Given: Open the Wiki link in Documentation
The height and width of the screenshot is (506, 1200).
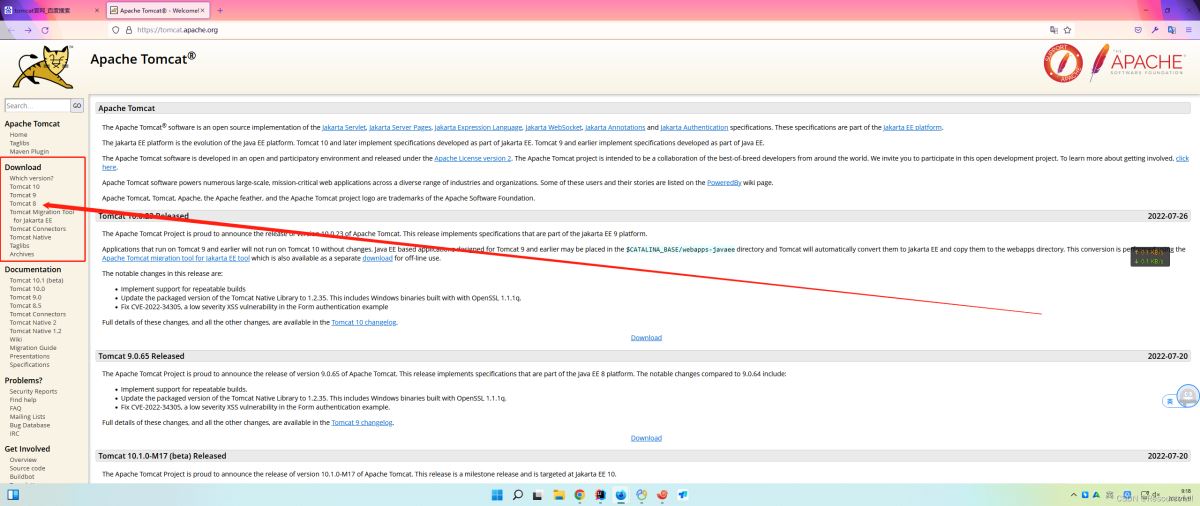Looking at the screenshot, I should pyautogui.click(x=15, y=339).
